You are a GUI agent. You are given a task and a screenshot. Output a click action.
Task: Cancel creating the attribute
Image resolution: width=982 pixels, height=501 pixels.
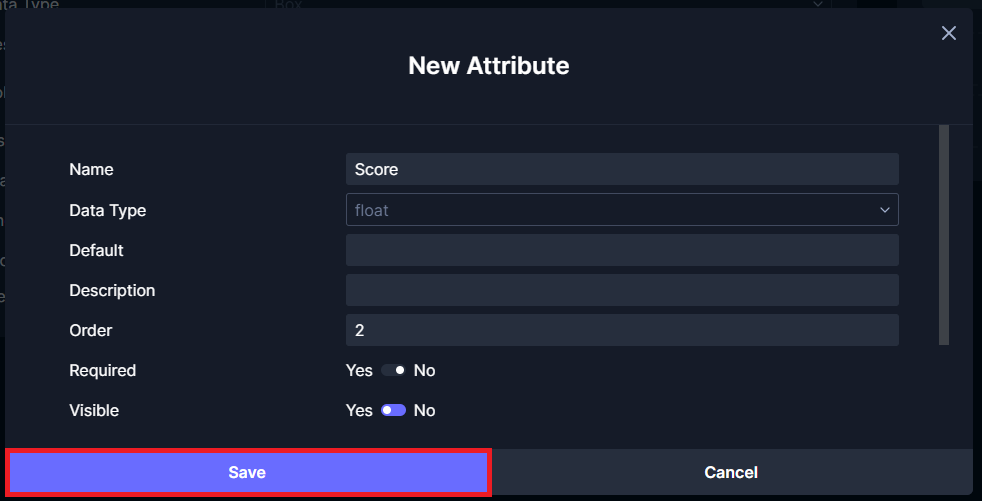click(731, 472)
